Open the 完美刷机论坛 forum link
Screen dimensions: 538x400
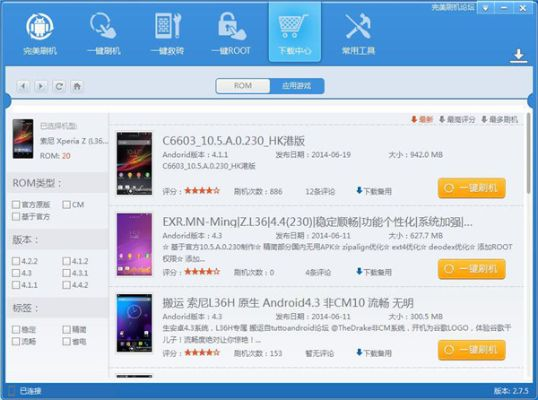click(x=453, y=7)
